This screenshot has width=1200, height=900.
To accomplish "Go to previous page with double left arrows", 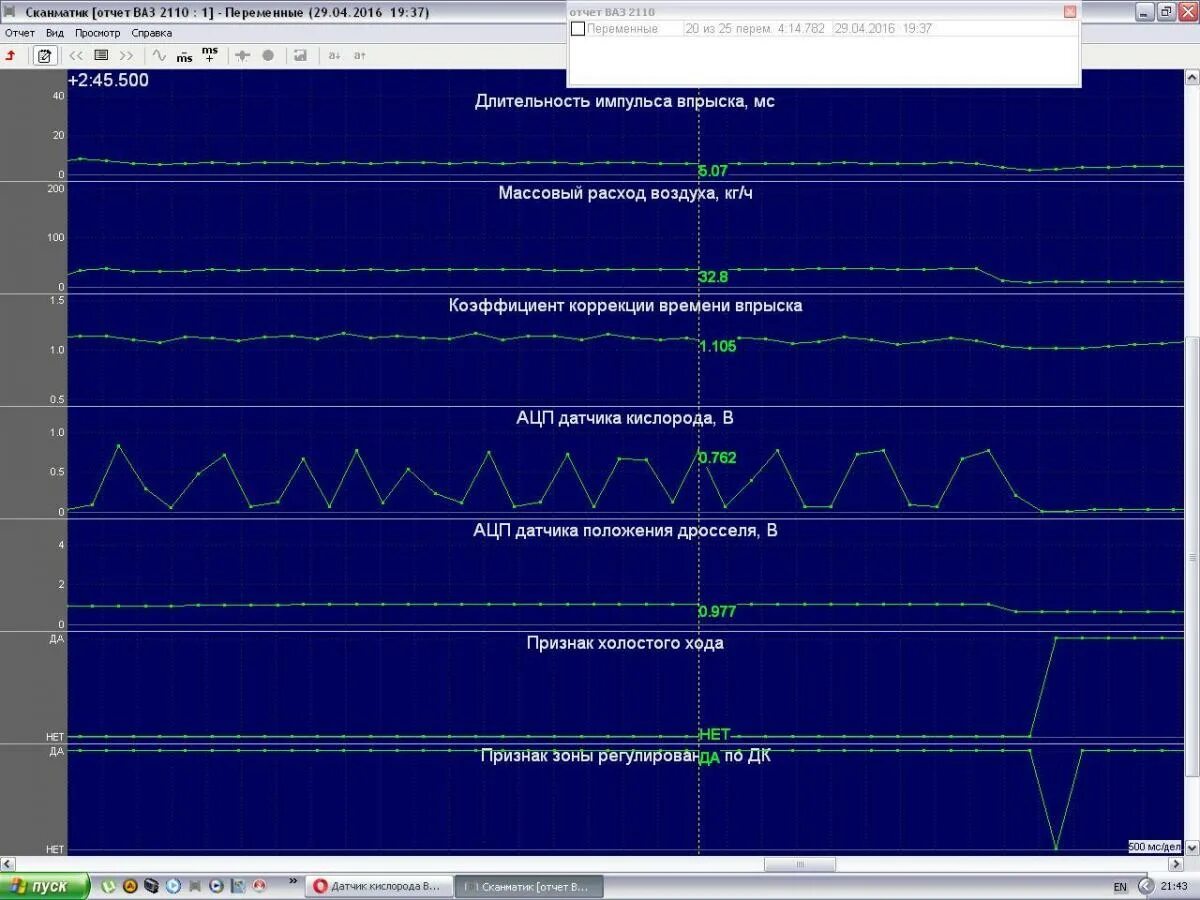I will coord(76,55).
